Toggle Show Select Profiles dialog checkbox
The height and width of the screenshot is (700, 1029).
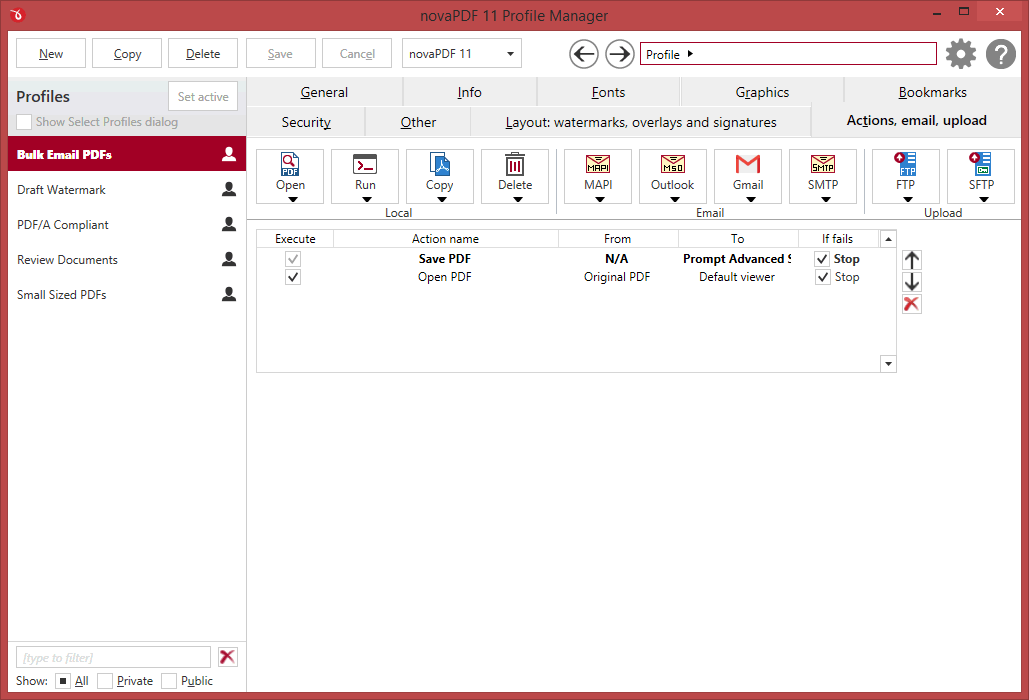24,122
